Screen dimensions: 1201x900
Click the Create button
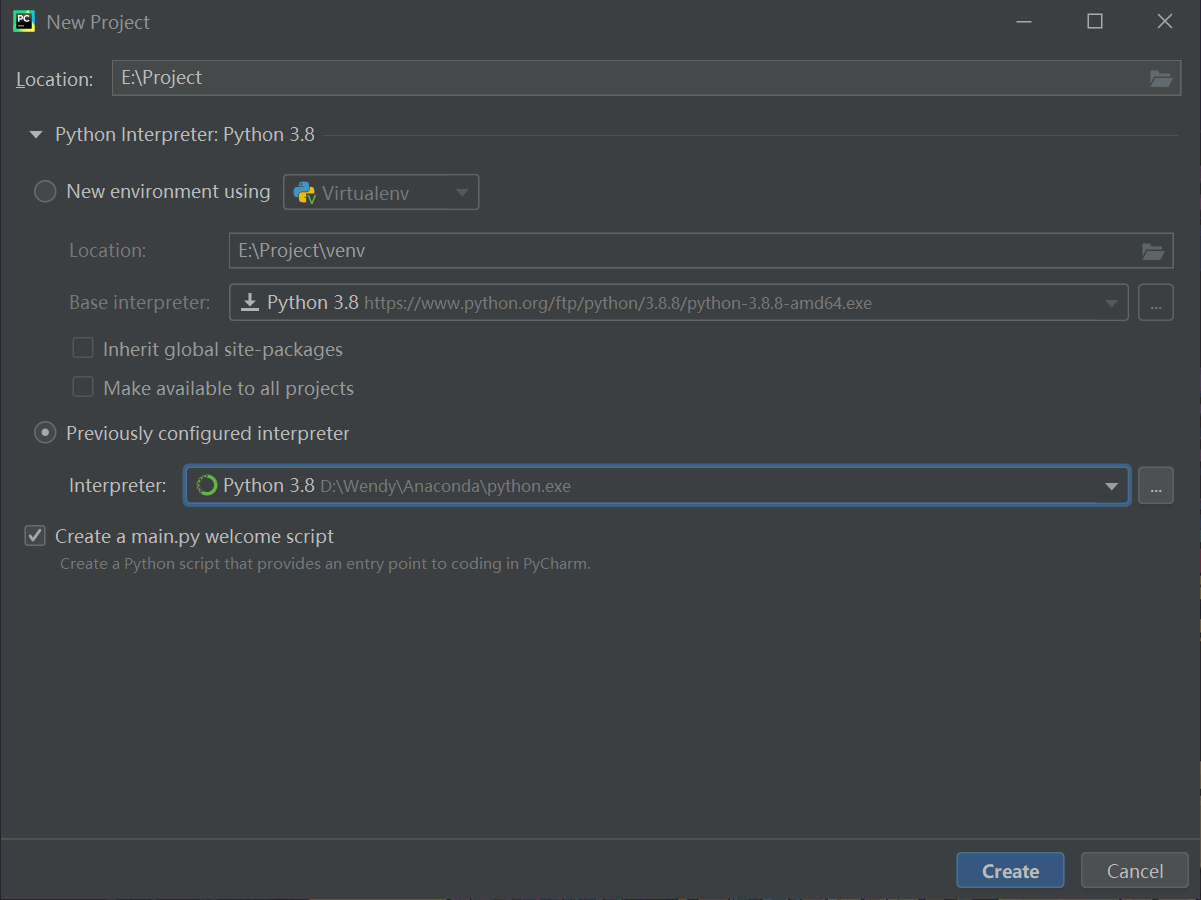[1010, 870]
